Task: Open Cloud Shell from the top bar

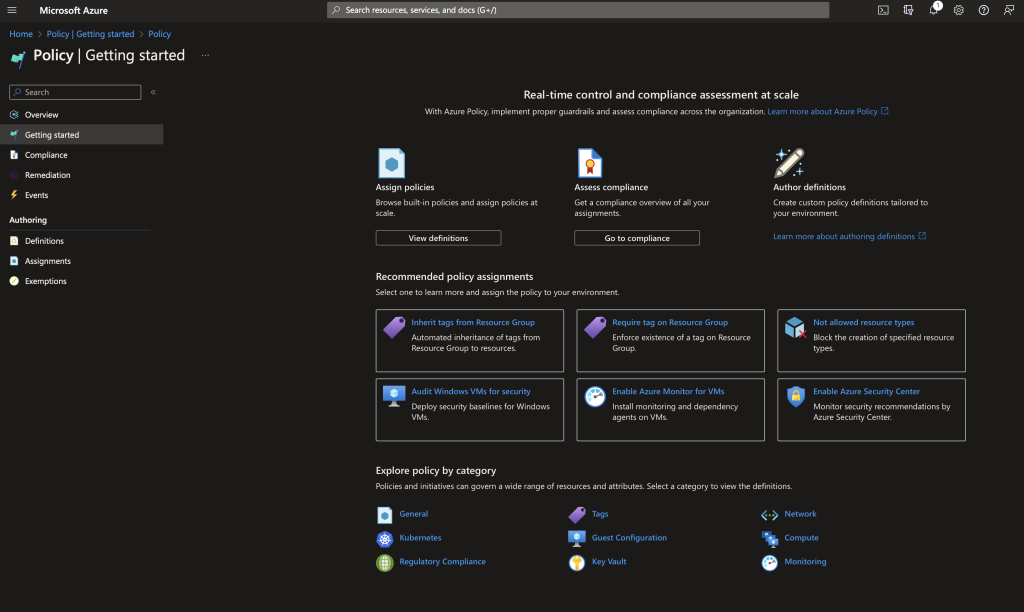Action: pyautogui.click(x=883, y=10)
